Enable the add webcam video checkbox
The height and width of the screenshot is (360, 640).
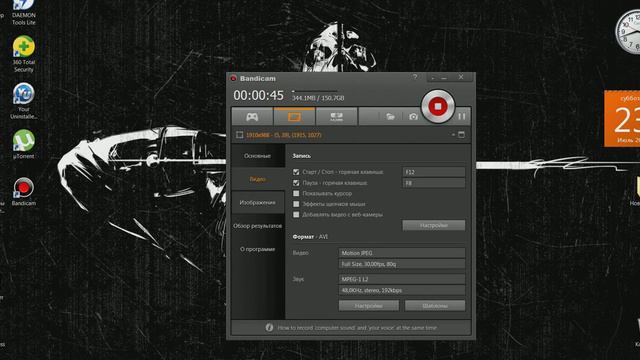point(296,215)
